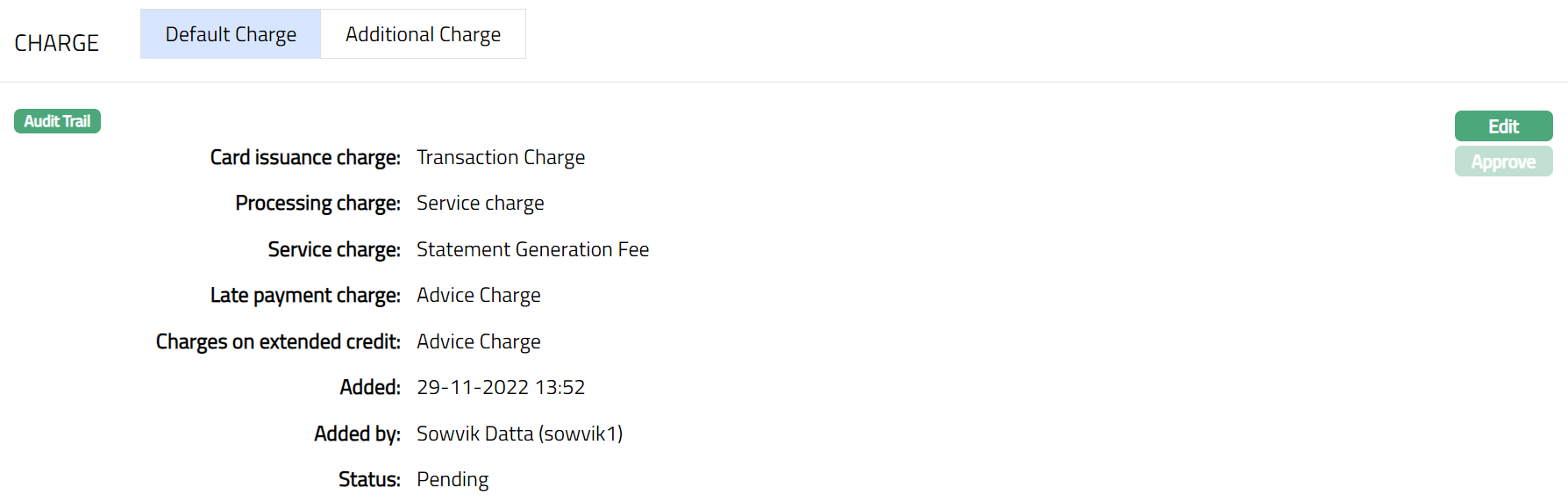The width and height of the screenshot is (1568, 502).
Task: Open the Additional Charge tab
Action: (x=423, y=34)
